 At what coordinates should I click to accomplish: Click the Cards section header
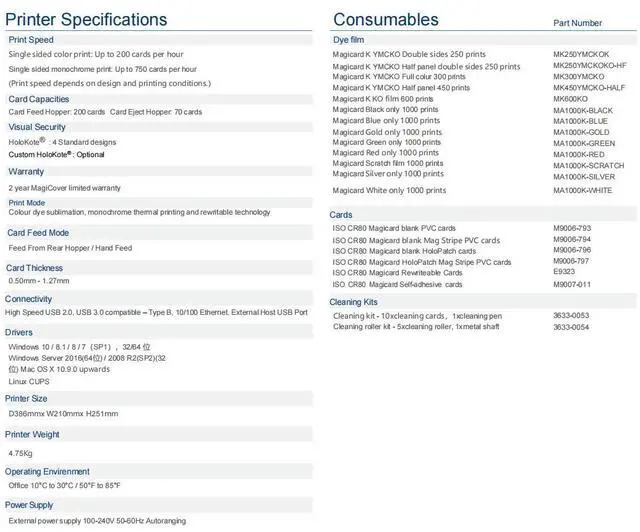[341, 215]
